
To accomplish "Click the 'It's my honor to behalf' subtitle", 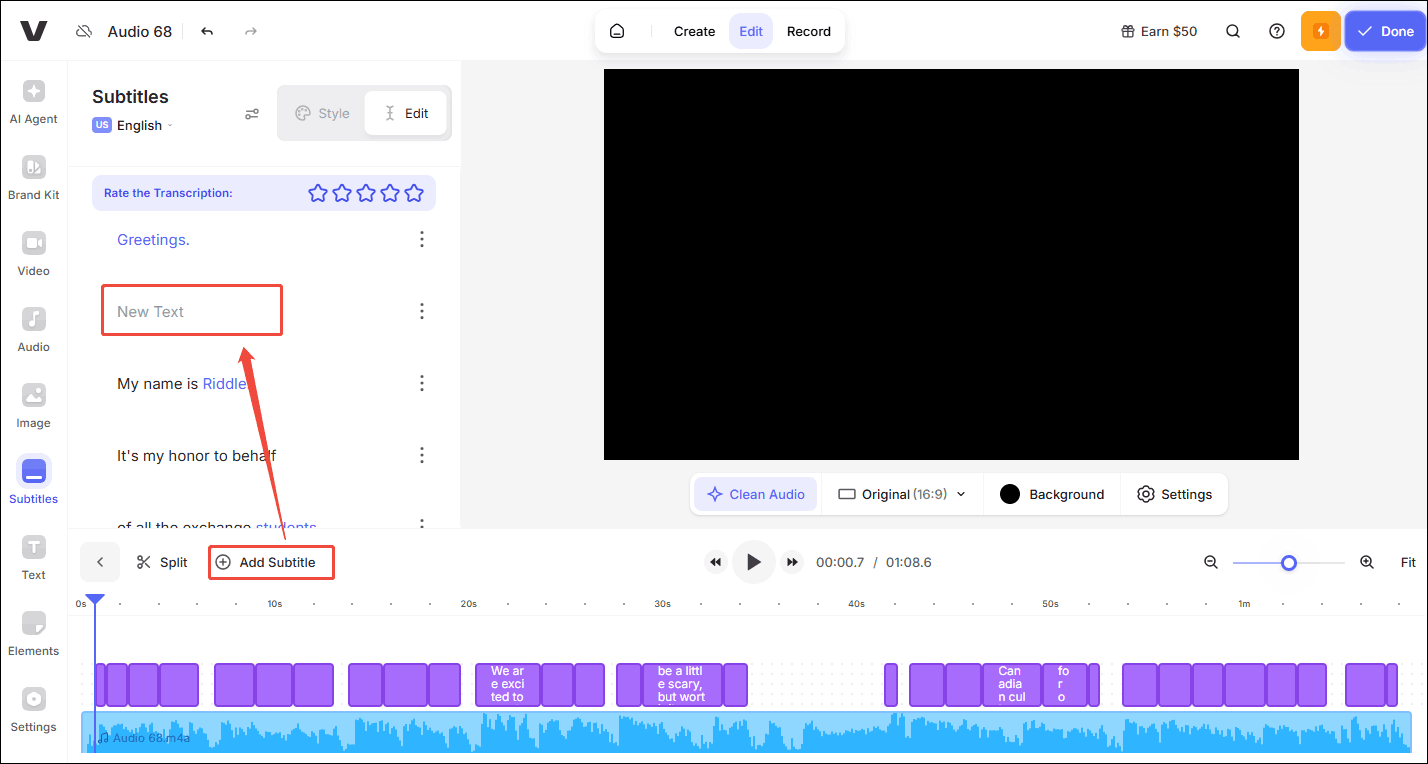I will pos(196,455).
